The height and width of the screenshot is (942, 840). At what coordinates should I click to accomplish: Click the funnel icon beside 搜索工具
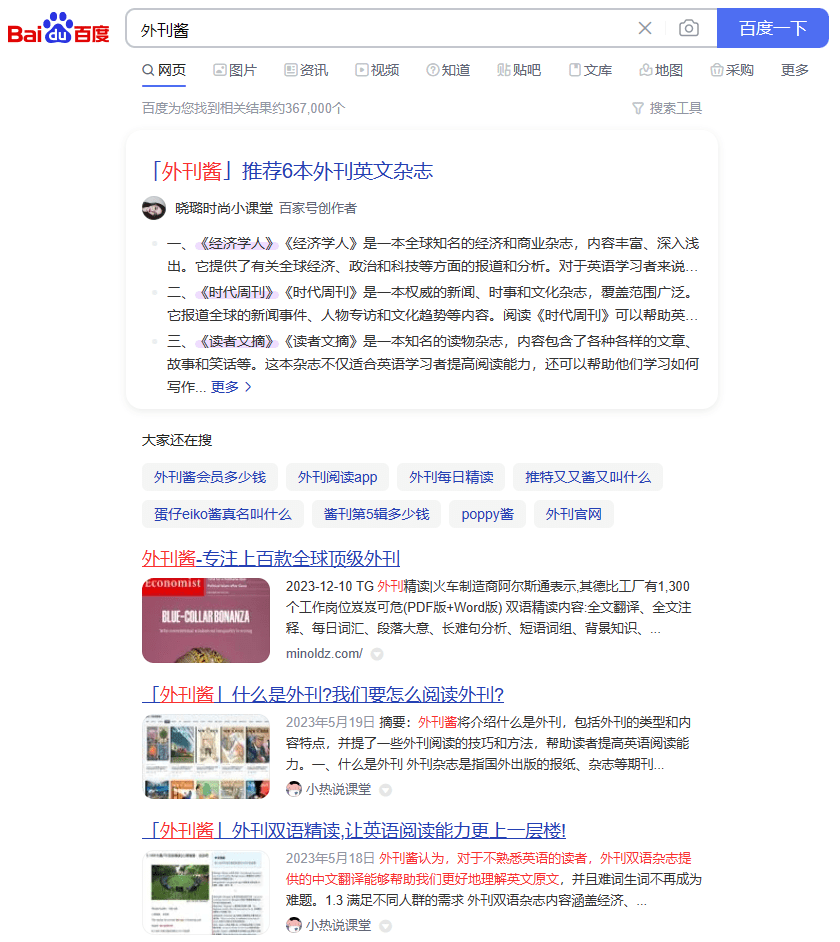pyautogui.click(x=638, y=109)
